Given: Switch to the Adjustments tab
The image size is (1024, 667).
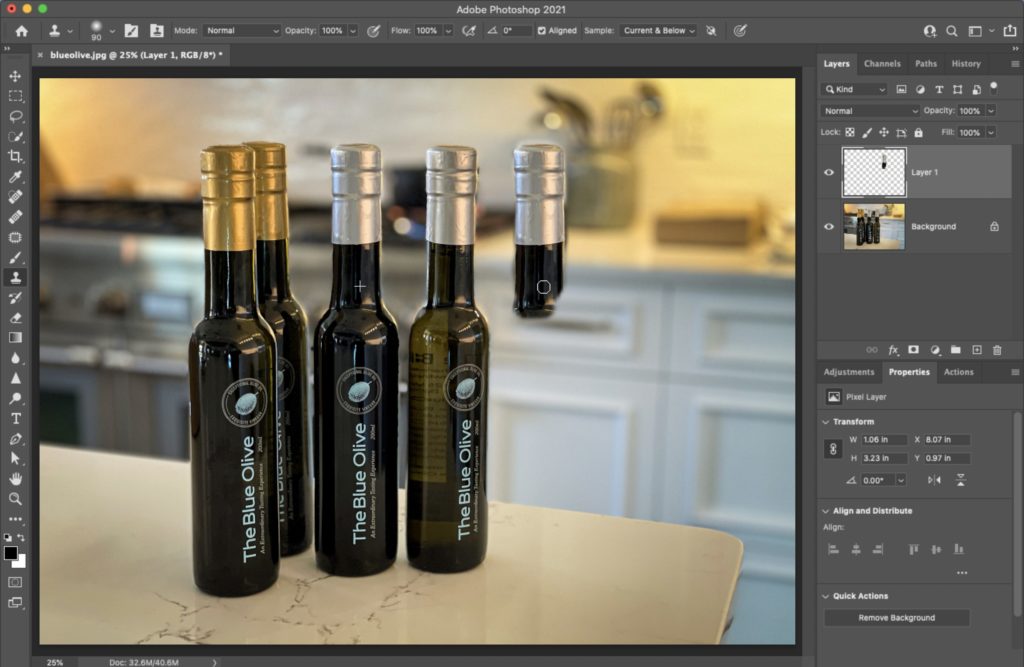Looking at the screenshot, I should [849, 372].
